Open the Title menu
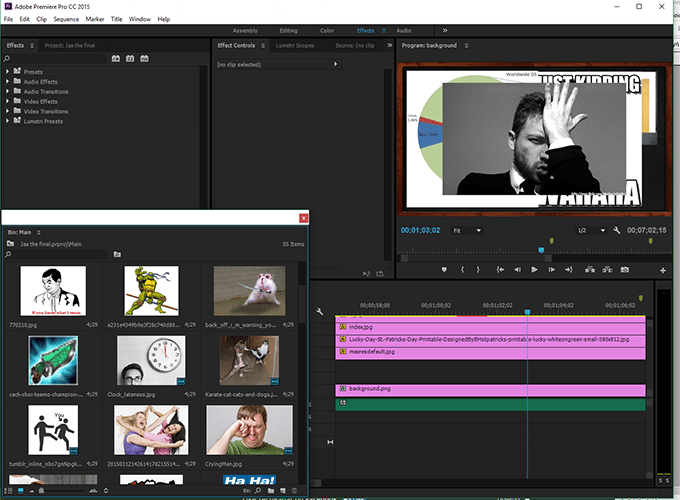 [116, 19]
